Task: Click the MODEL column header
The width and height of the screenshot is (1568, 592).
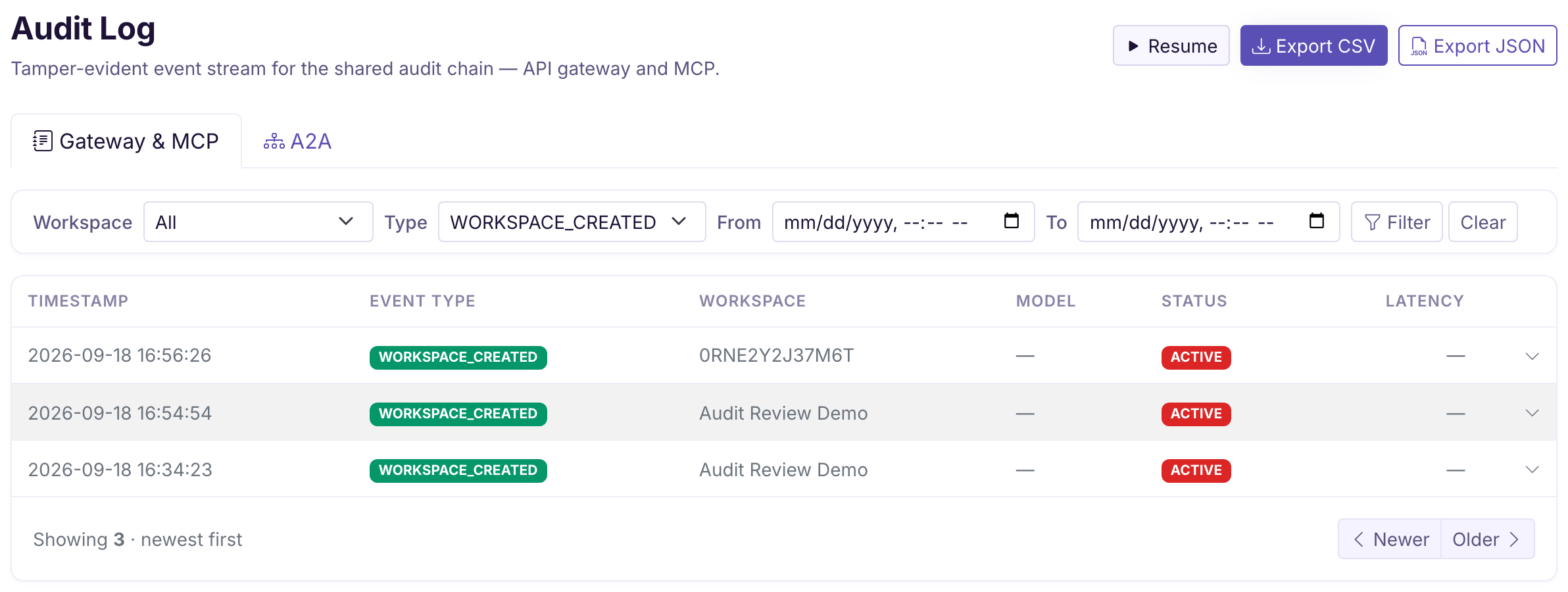Action: click(x=1046, y=301)
